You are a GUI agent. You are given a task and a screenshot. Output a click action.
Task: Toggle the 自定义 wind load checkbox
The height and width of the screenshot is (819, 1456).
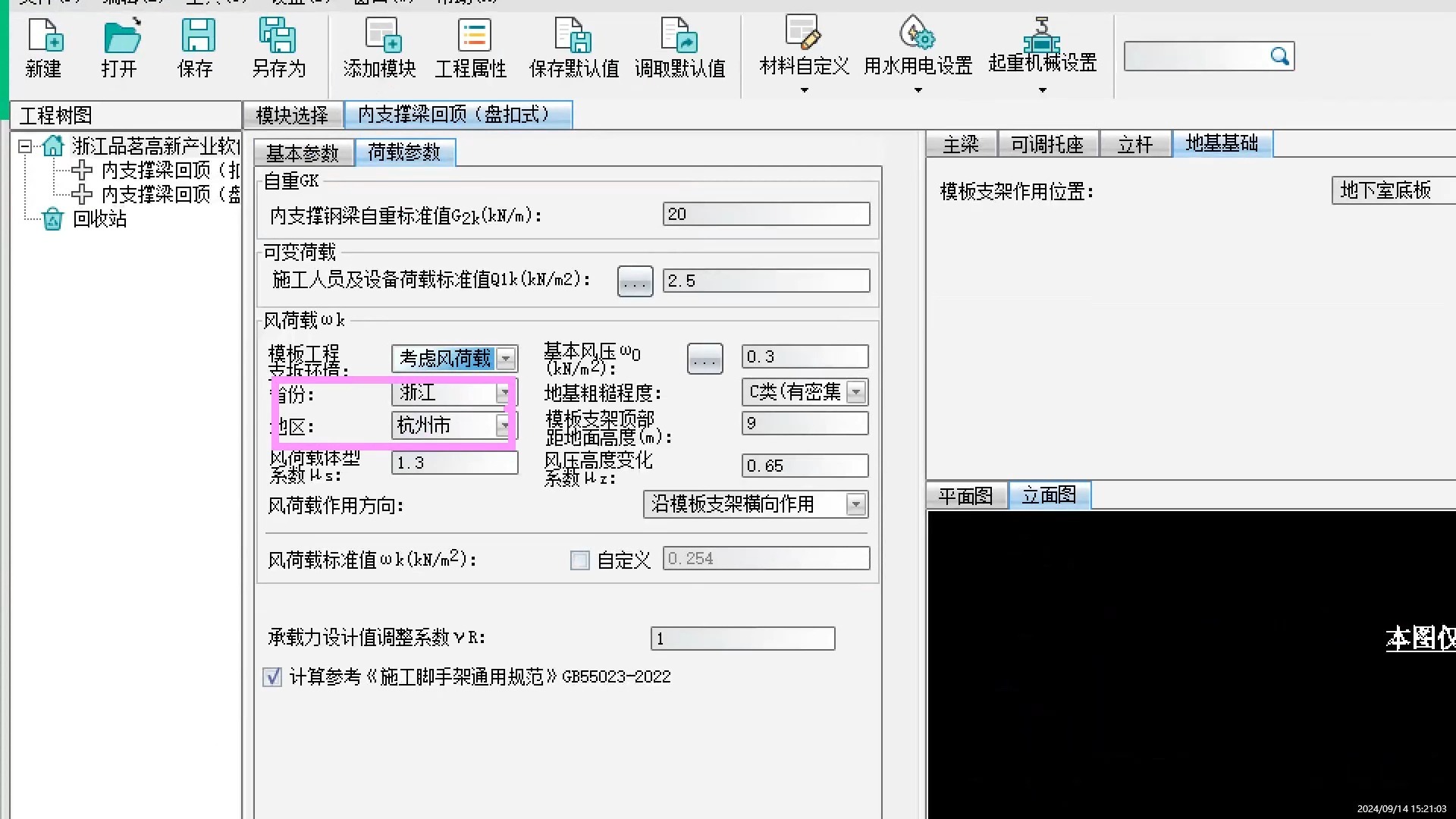pos(580,560)
